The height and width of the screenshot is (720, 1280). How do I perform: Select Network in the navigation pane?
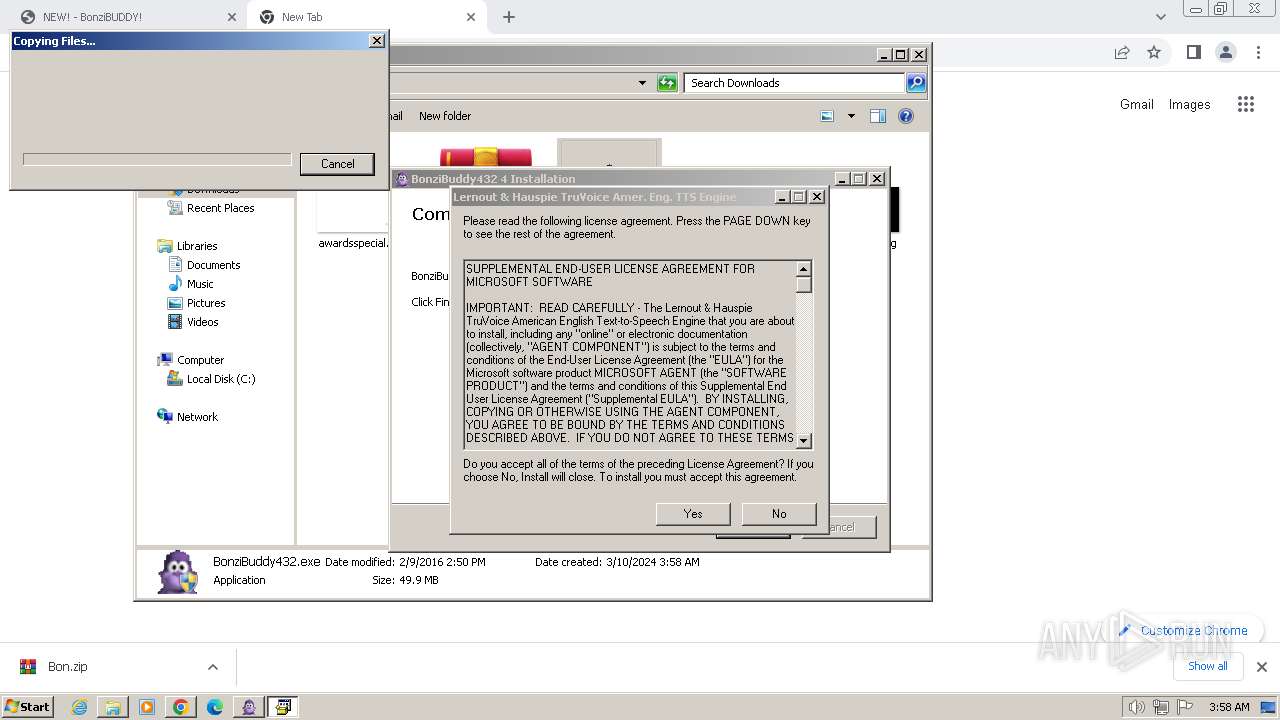click(x=197, y=417)
